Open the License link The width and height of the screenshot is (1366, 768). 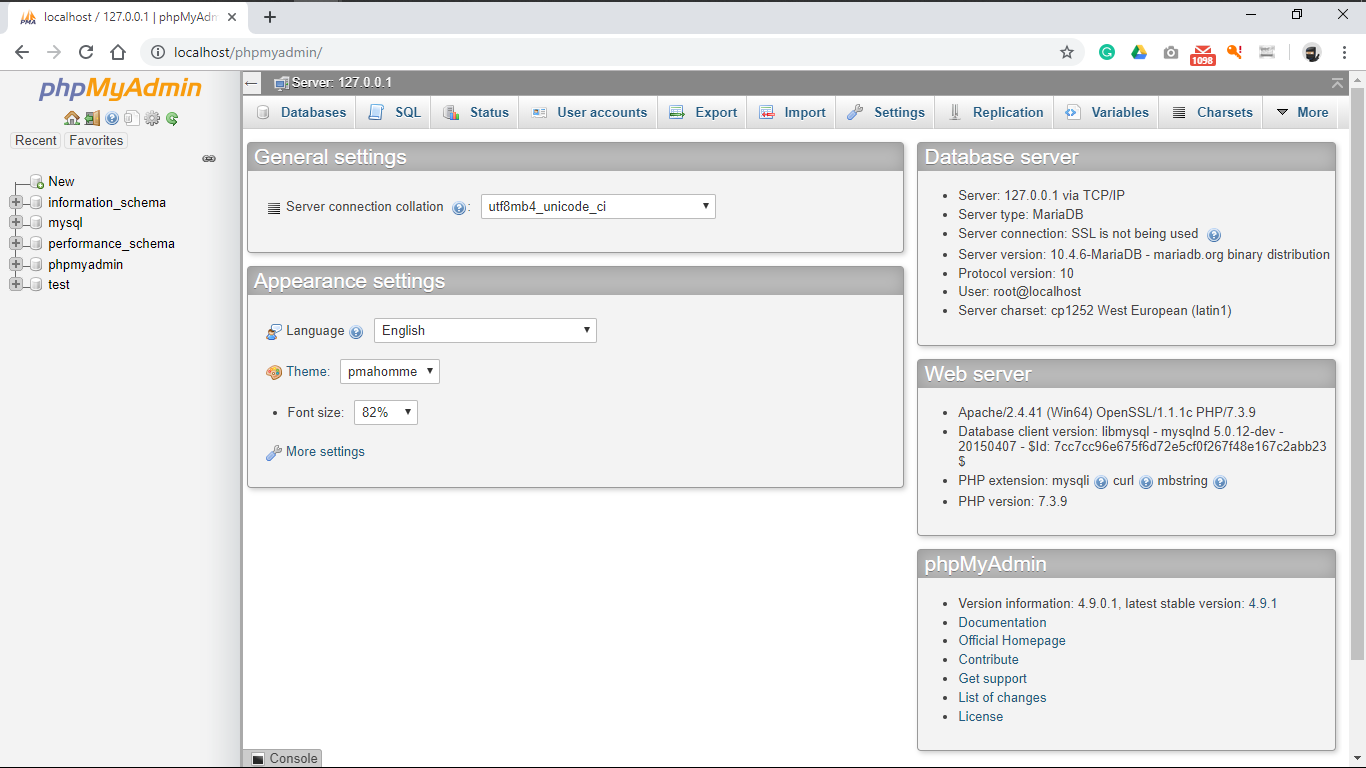(x=980, y=717)
